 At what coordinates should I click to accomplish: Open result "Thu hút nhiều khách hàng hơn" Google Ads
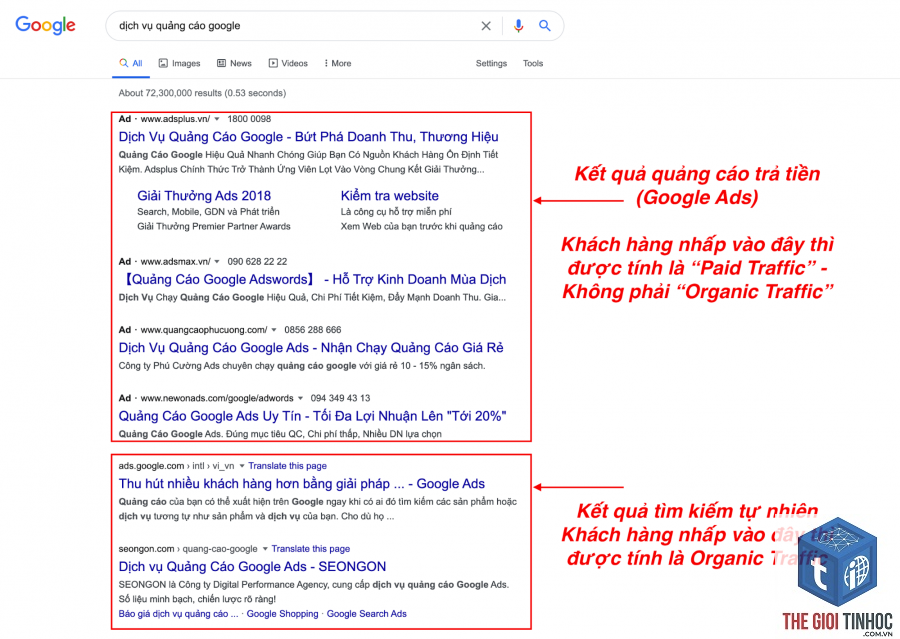pyautogui.click(x=301, y=484)
